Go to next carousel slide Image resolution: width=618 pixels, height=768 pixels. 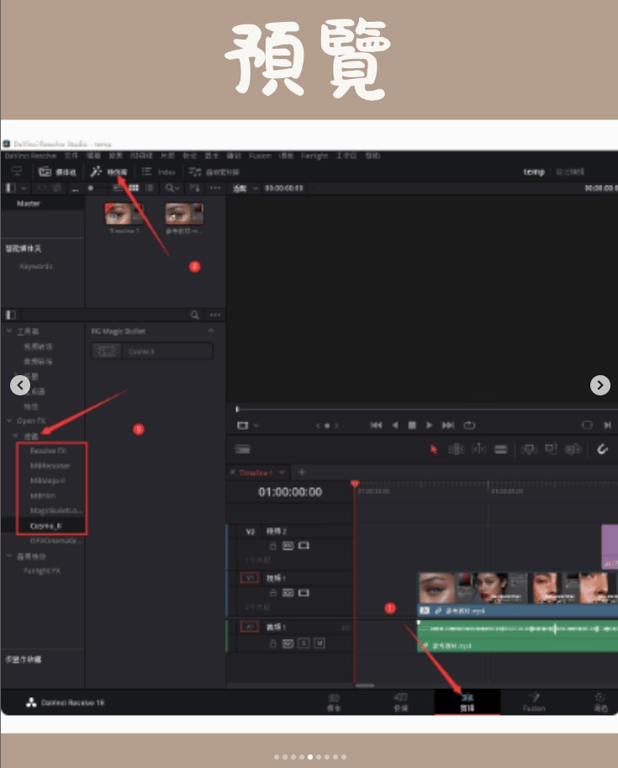pyautogui.click(x=600, y=385)
